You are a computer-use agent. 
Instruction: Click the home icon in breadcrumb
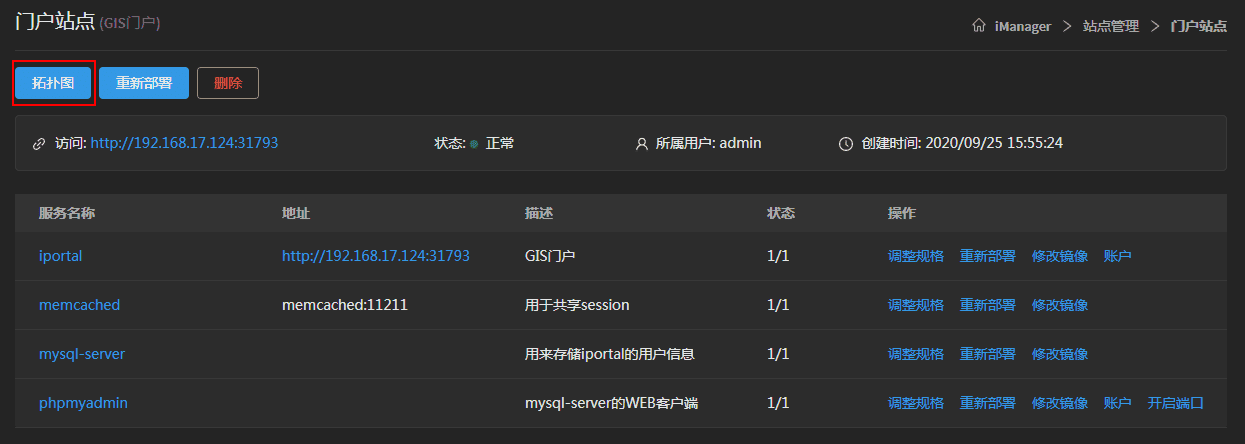pos(979,26)
